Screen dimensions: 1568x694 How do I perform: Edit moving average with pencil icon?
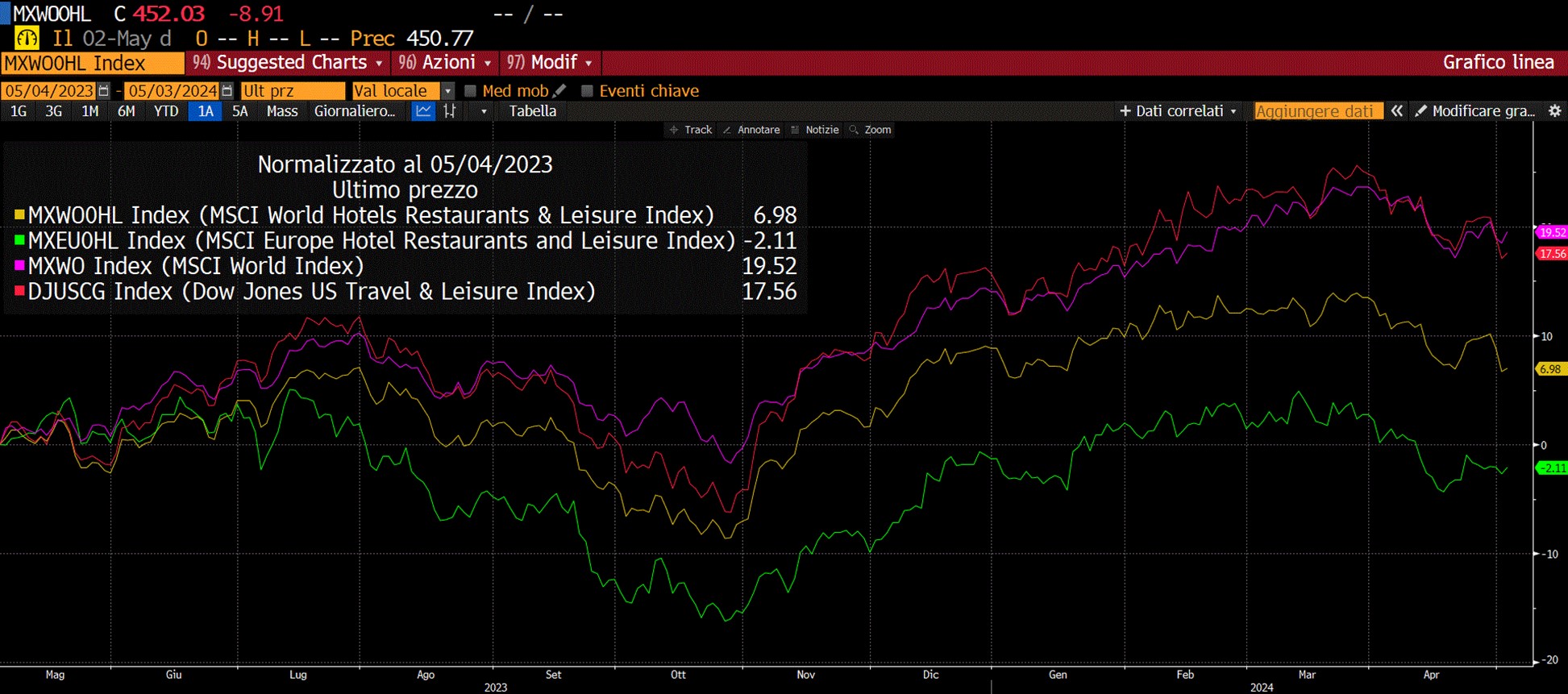[x=560, y=90]
